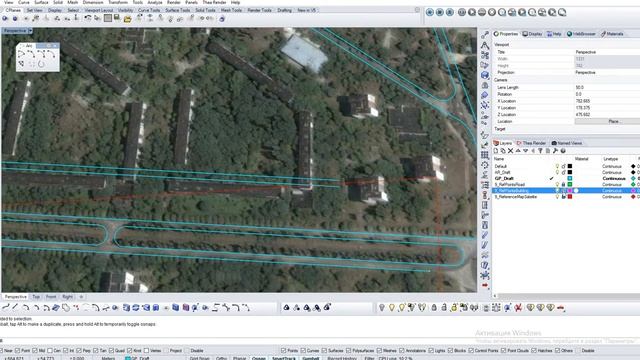This screenshot has width=640, height=360.
Task: Open the Projection Perspective dropdown
Action: pos(607,72)
